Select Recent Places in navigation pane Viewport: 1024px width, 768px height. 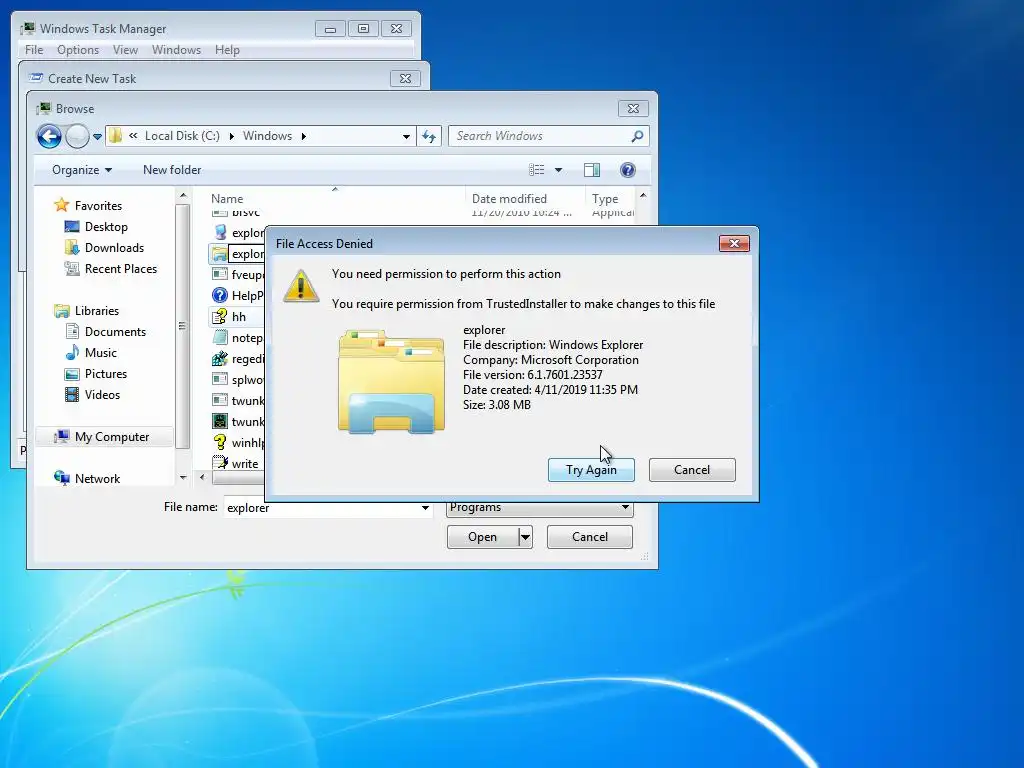(x=120, y=268)
